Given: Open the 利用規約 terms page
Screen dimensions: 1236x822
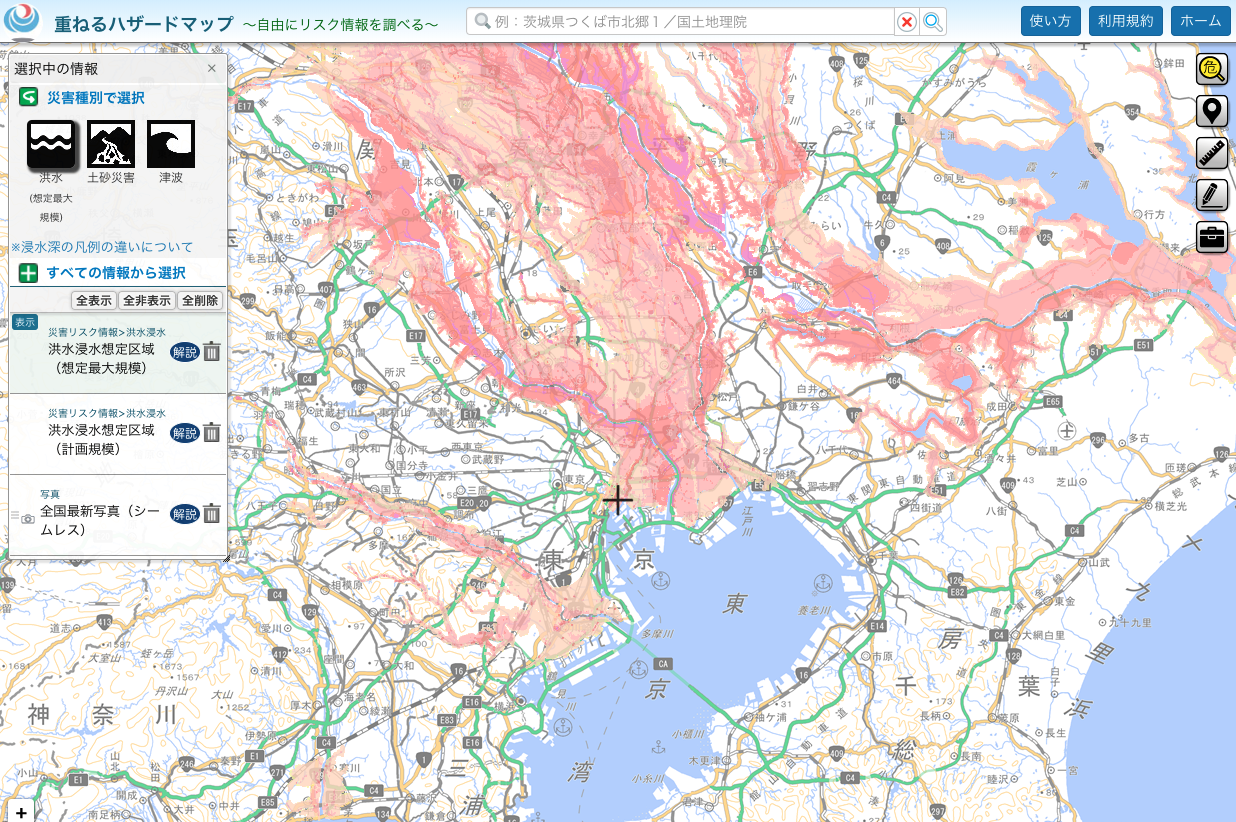Looking at the screenshot, I should (x=1126, y=21).
